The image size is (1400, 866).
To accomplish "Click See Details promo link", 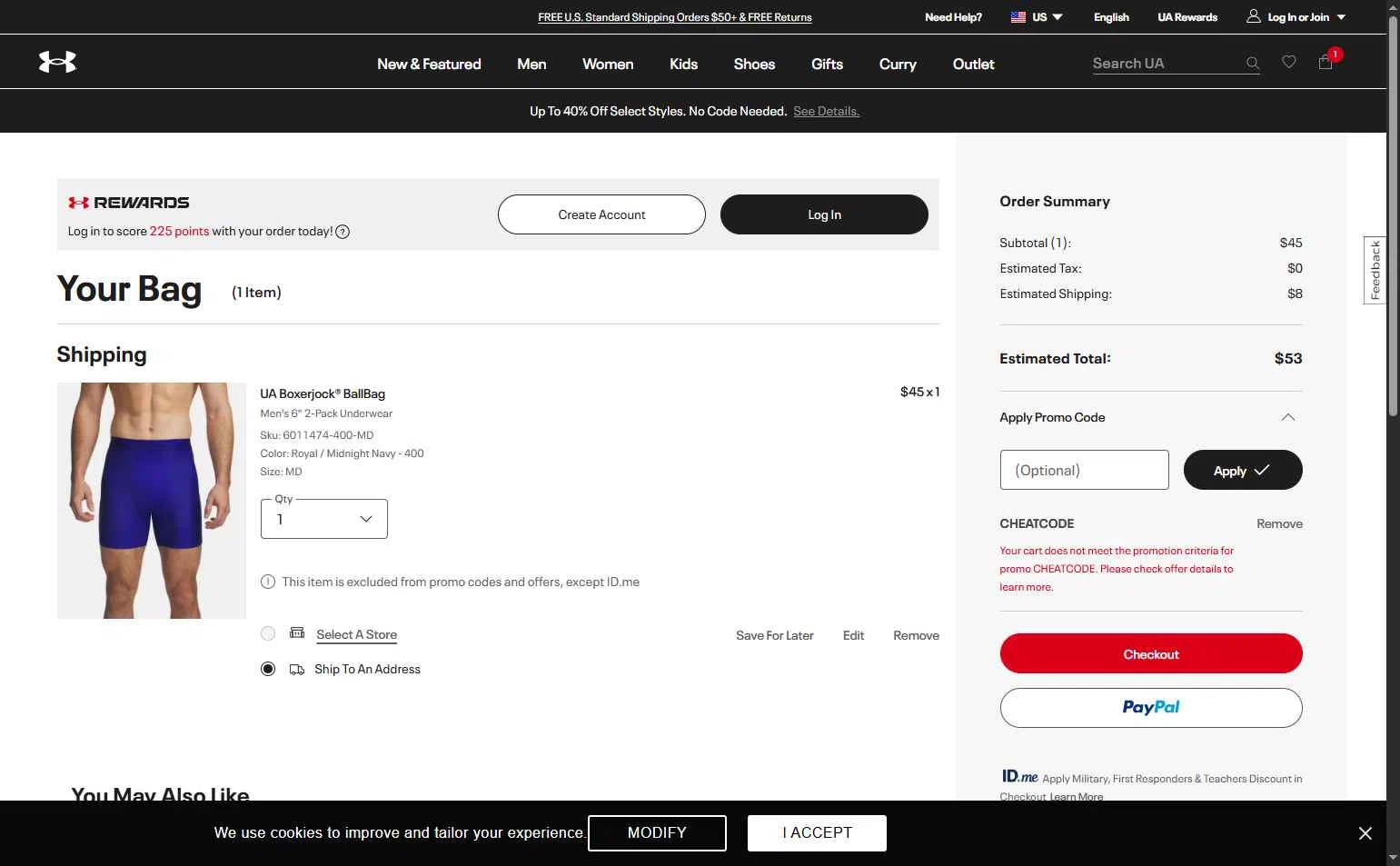I will [826, 111].
